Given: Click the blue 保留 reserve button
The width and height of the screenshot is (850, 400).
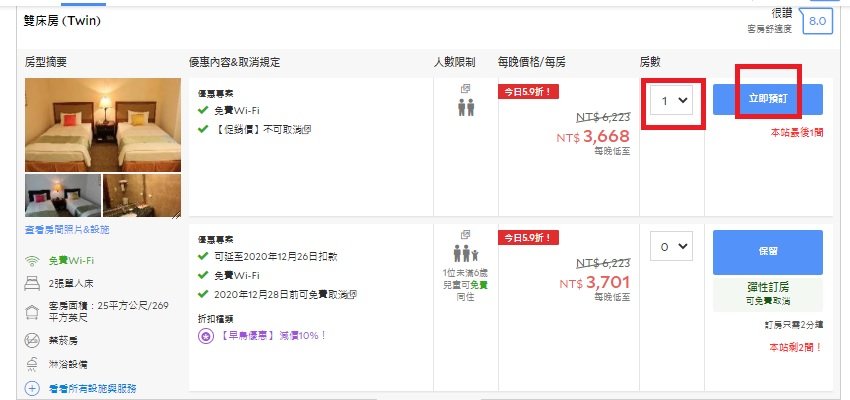Looking at the screenshot, I should (x=768, y=252).
